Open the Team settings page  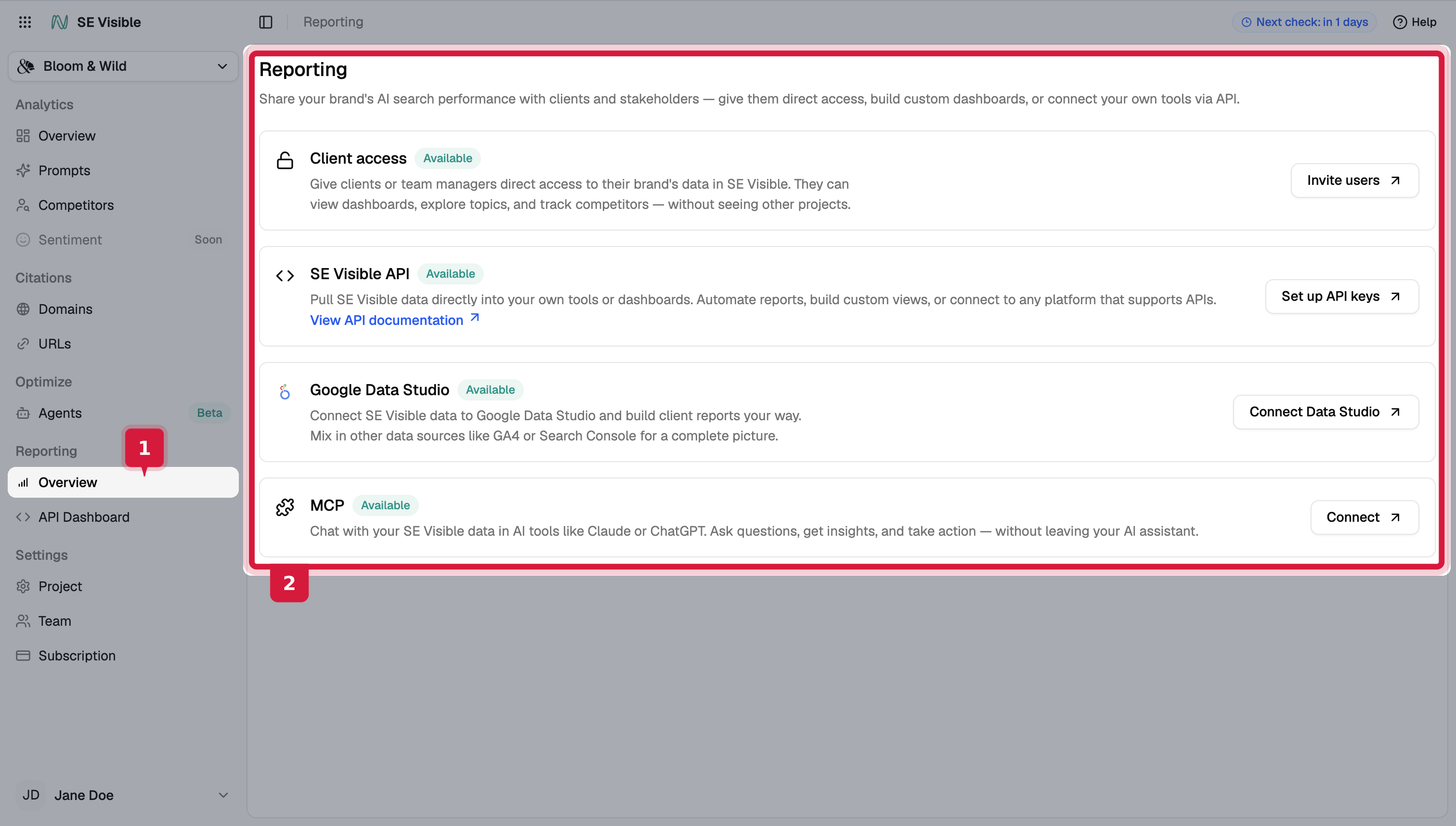click(x=123, y=620)
